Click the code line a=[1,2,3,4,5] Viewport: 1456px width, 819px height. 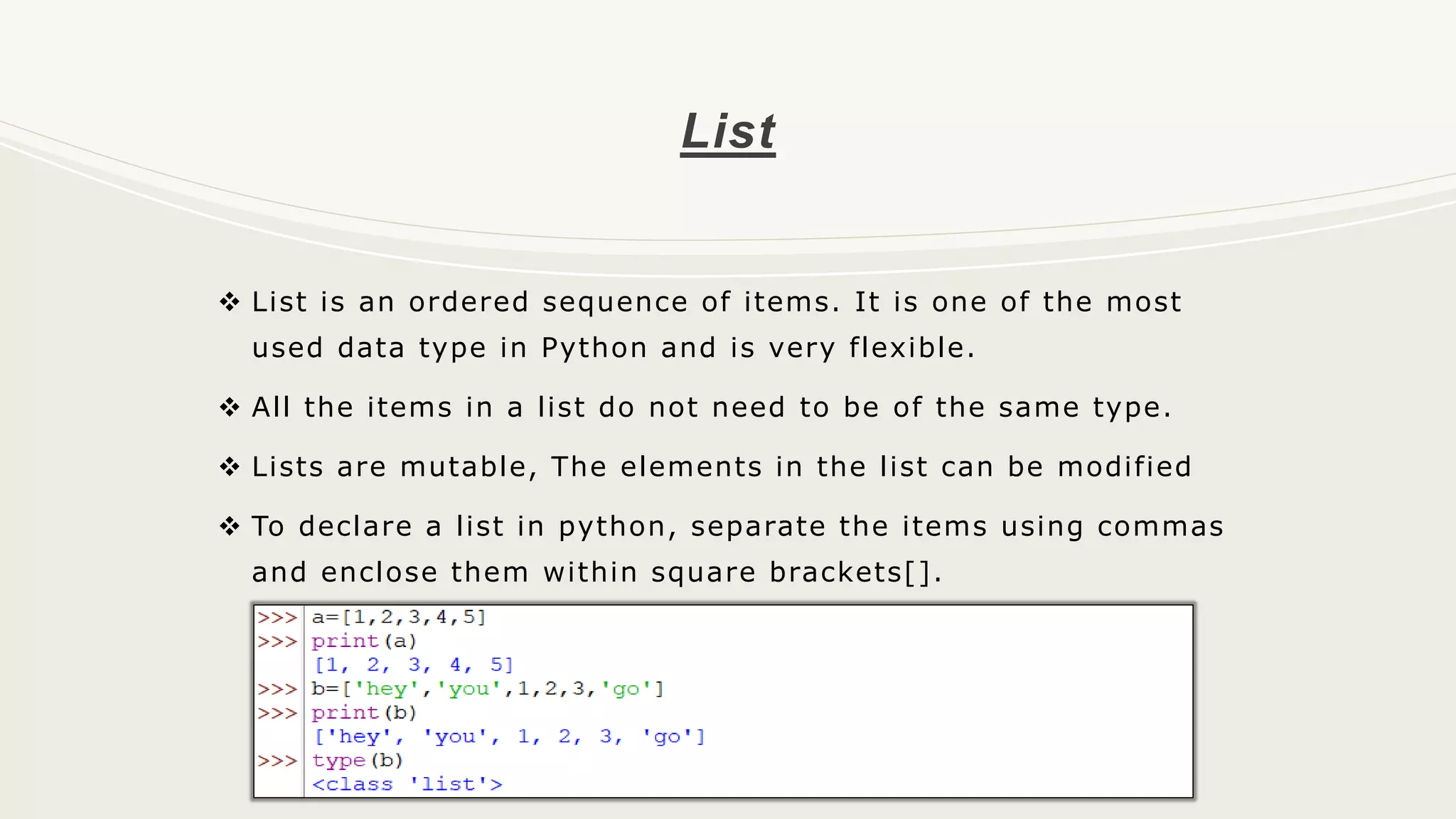pyautogui.click(x=399, y=617)
